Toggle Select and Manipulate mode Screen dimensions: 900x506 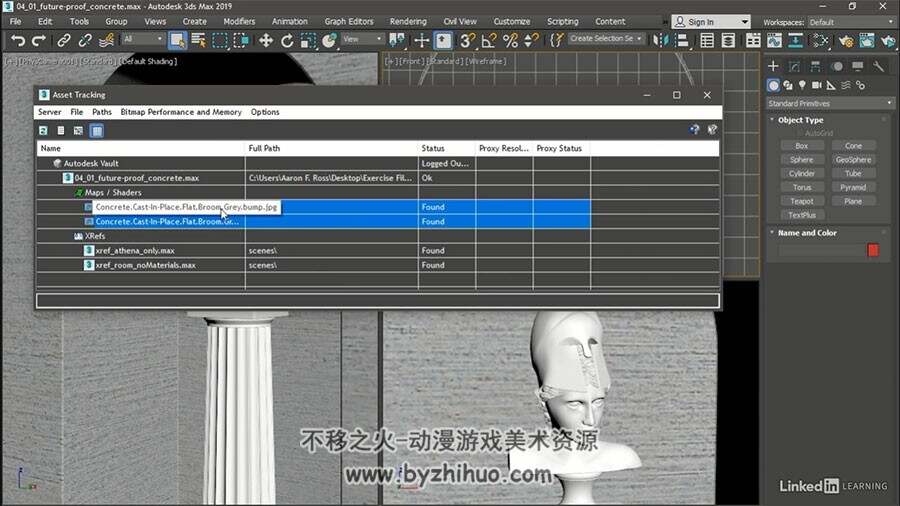(421, 41)
